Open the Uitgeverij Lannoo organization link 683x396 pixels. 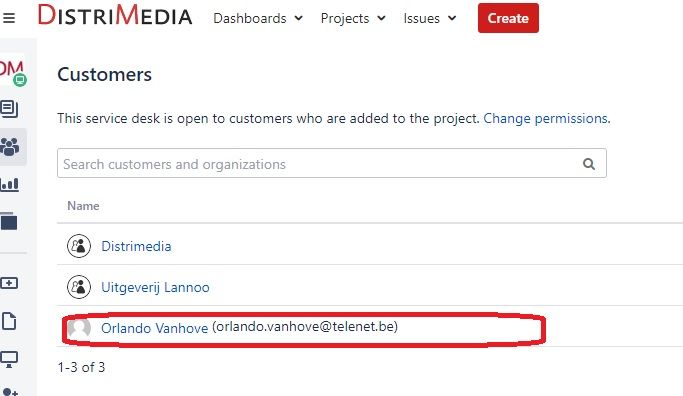click(155, 287)
